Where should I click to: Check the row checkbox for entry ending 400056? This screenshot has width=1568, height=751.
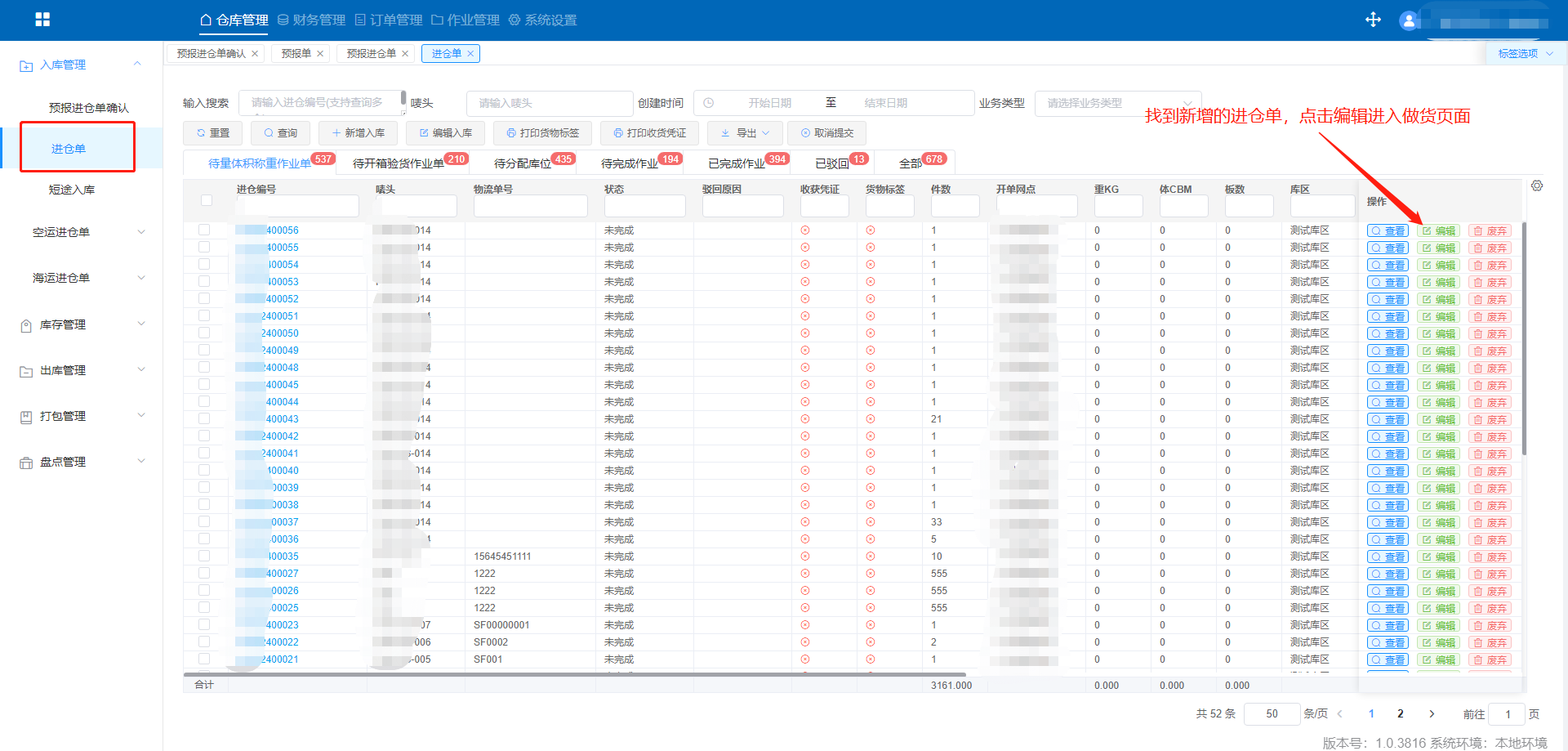point(204,230)
